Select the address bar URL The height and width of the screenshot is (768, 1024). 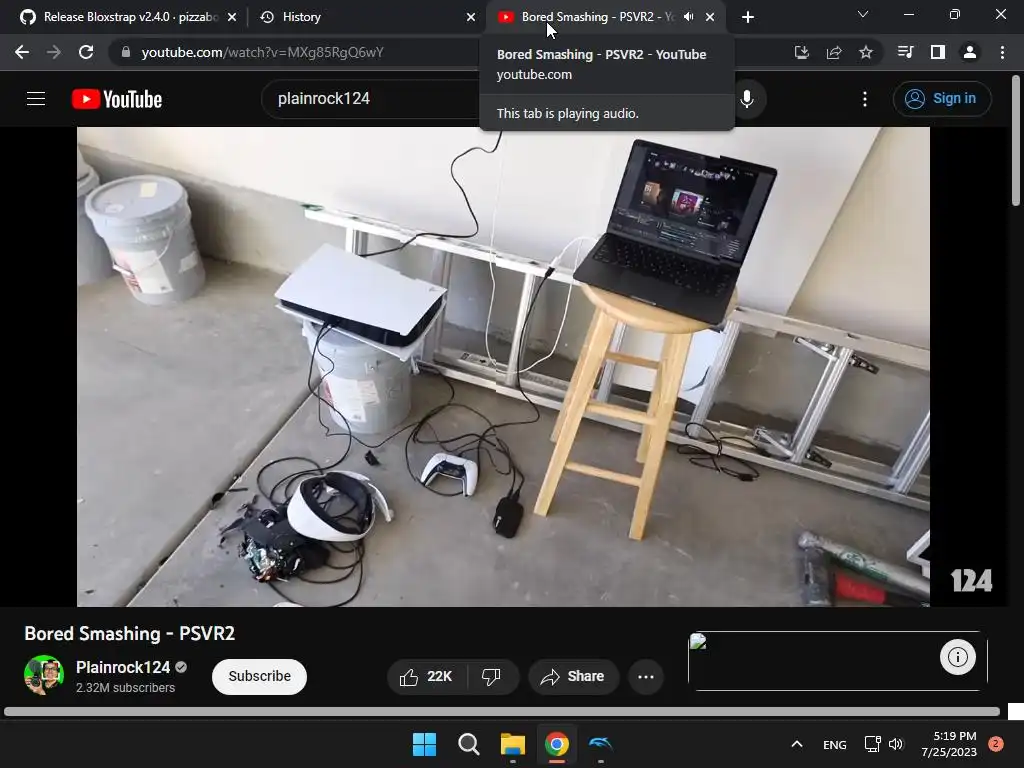tap(262, 52)
